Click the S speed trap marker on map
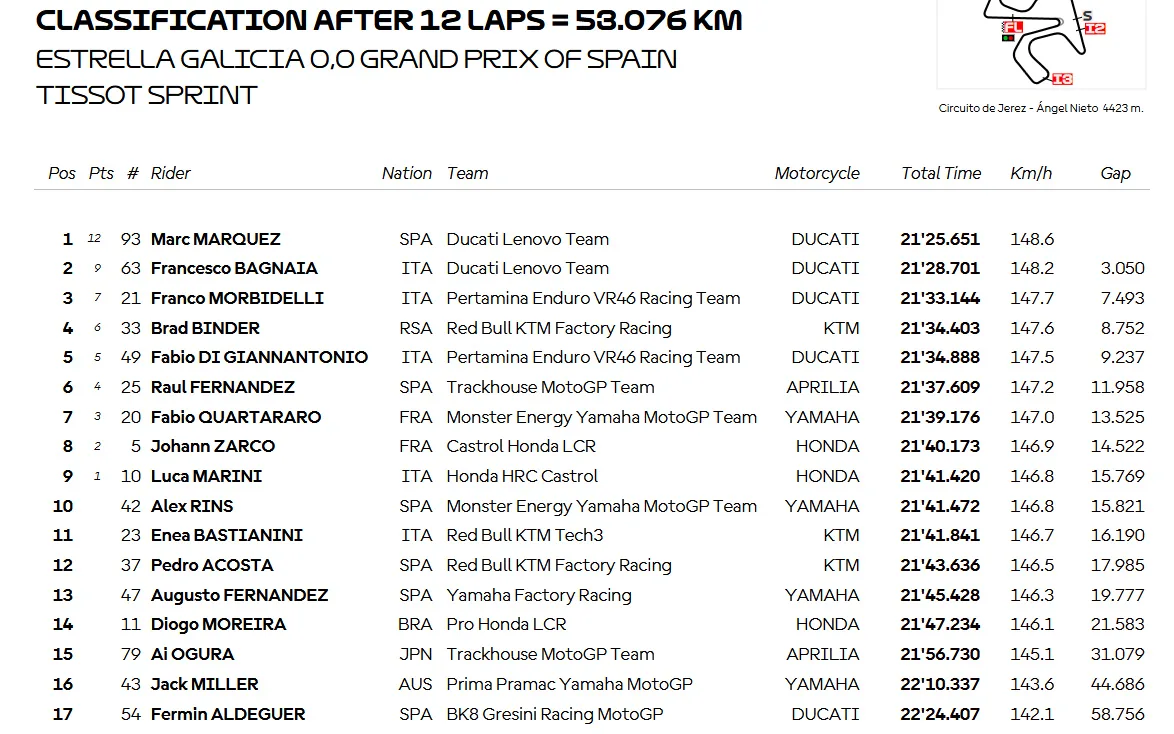Image resolution: width=1174 pixels, height=734 pixels. [1087, 15]
